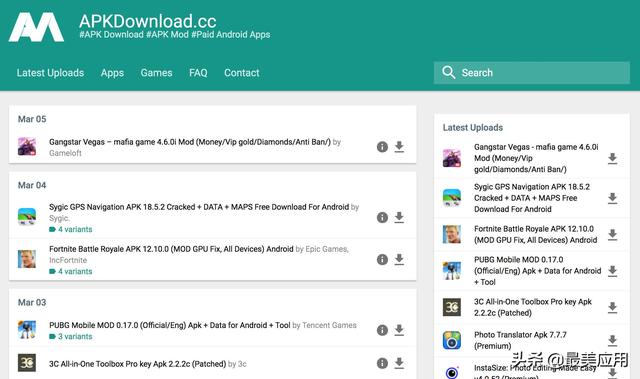Open the sidebar Fortnite app icon
This screenshot has width=640, height=379.
[452, 234]
